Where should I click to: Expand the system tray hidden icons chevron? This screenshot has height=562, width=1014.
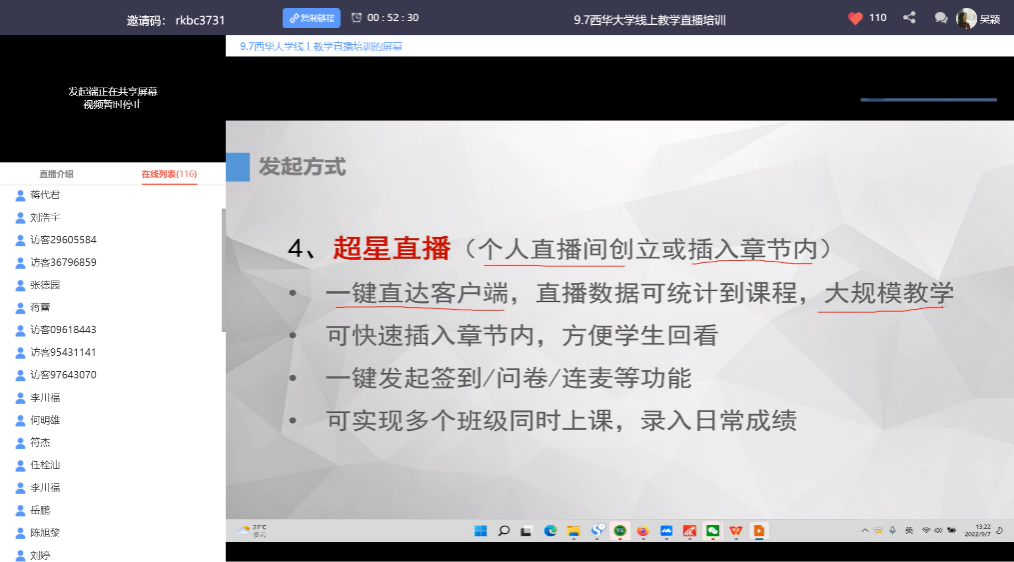[x=865, y=530]
